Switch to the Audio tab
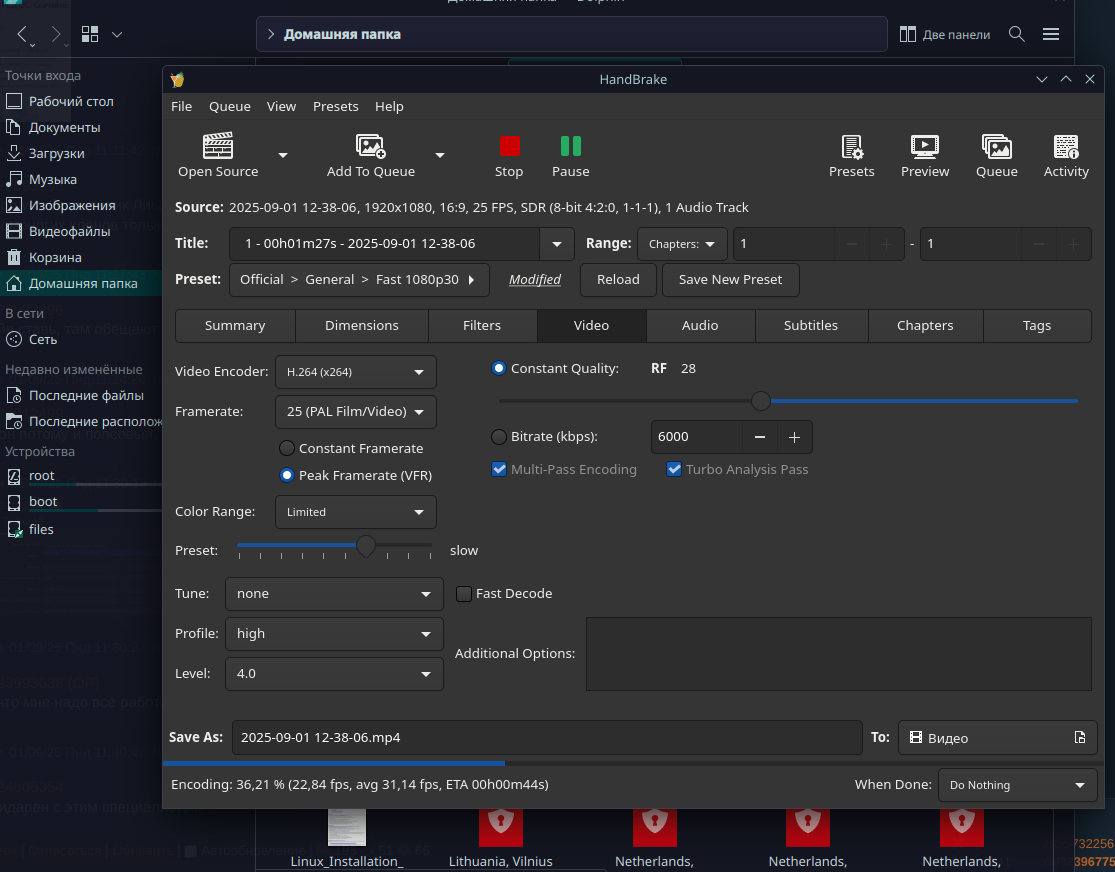The image size is (1115, 872). [x=700, y=326]
